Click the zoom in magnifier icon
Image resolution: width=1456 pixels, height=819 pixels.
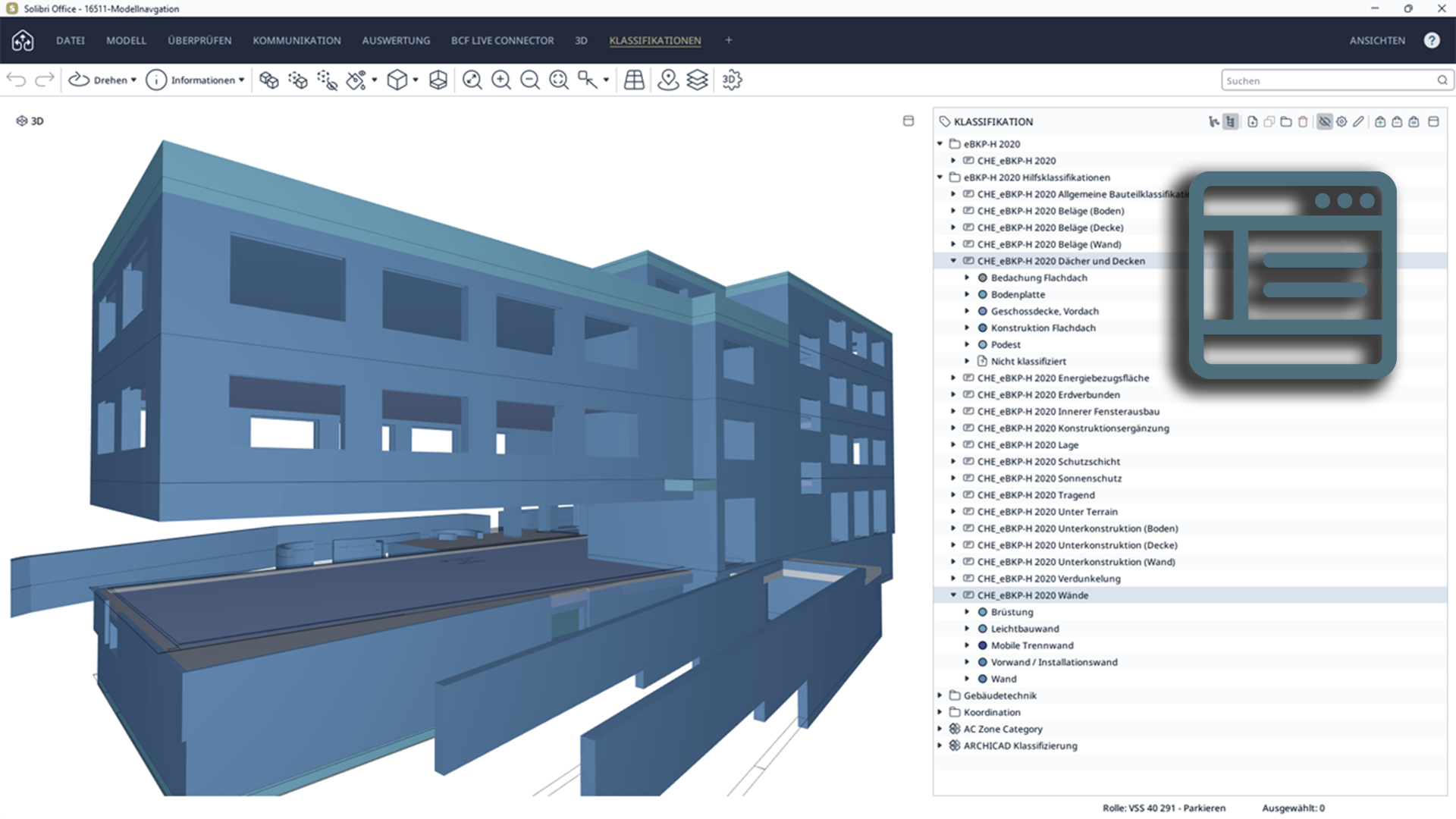[501, 80]
